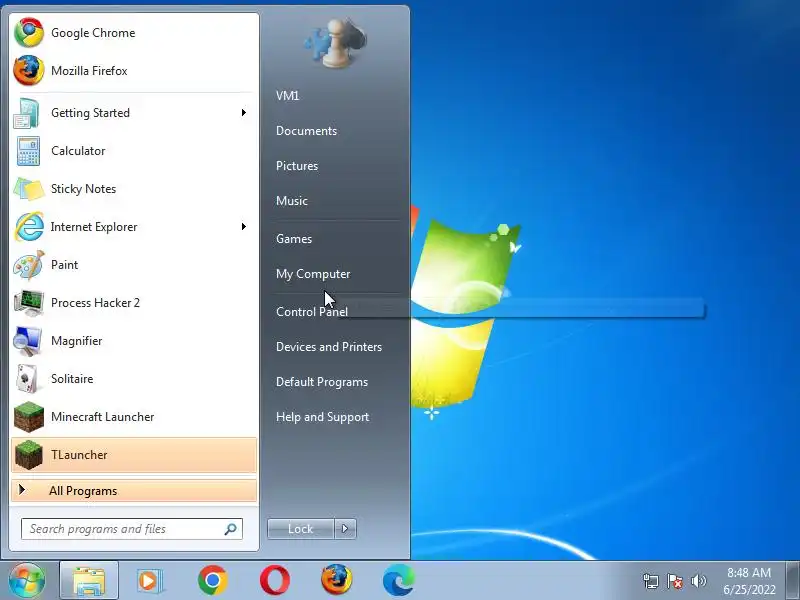Open the Pictures library
The width and height of the screenshot is (800, 600).
pyautogui.click(x=297, y=166)
